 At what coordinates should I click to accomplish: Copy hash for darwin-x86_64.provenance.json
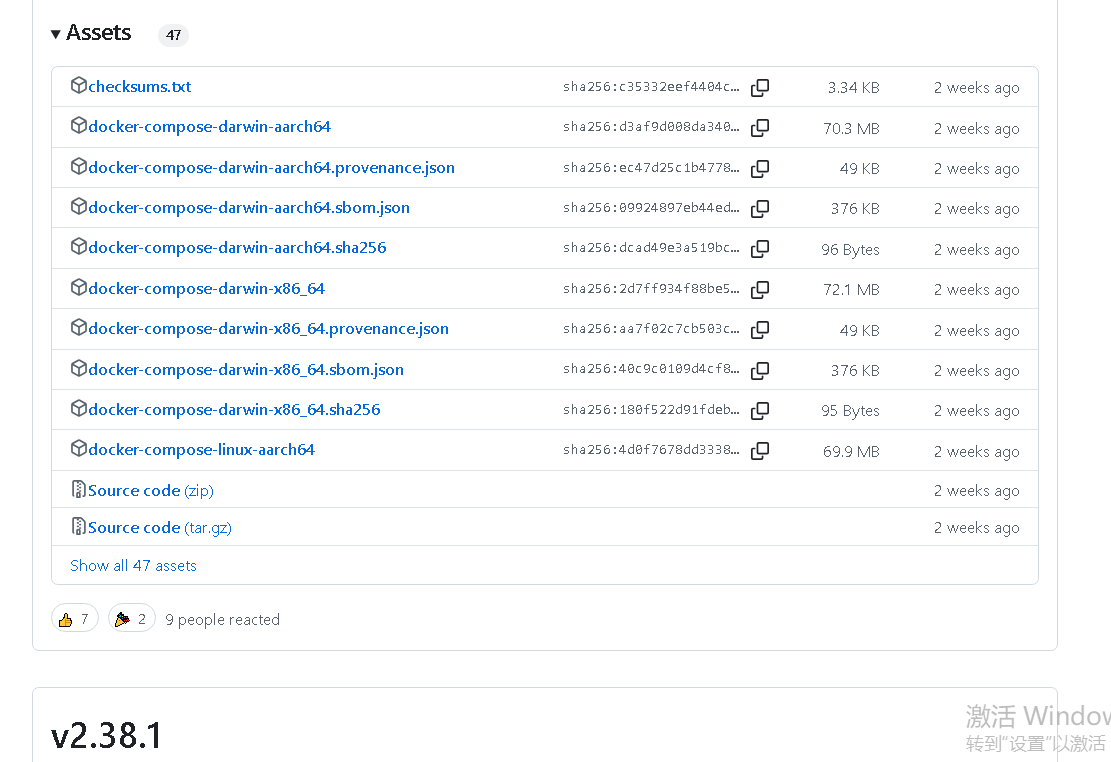[760, 330]
